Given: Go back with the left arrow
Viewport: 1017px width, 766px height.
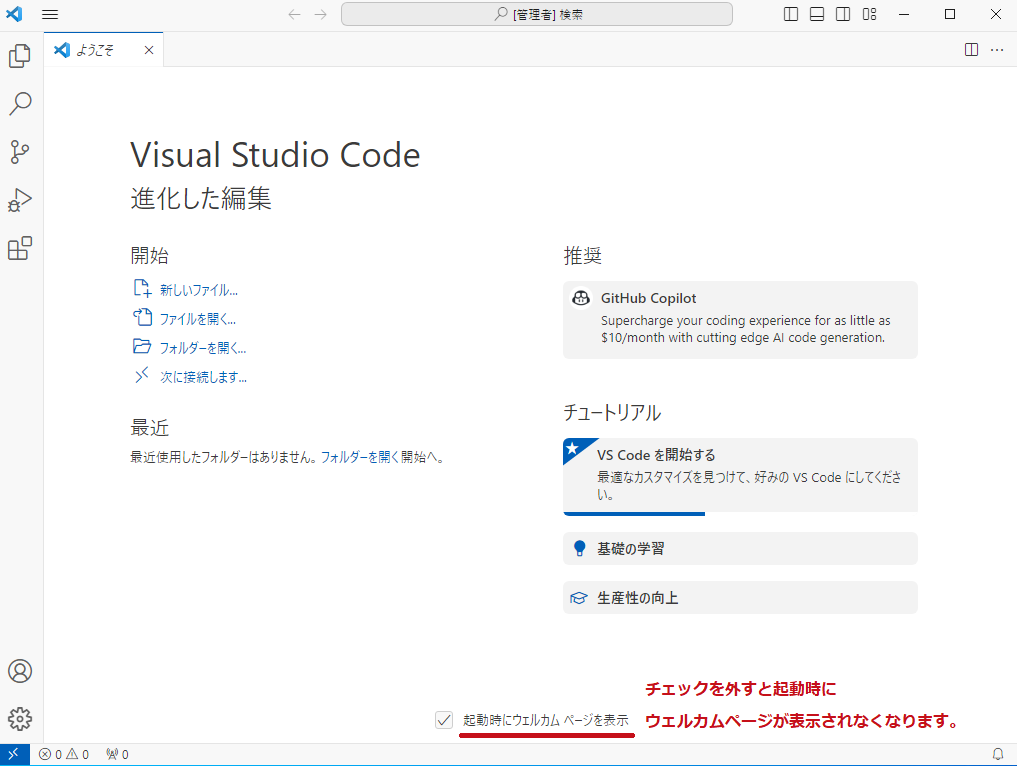Looking at the screenshot, I should 294,14.
